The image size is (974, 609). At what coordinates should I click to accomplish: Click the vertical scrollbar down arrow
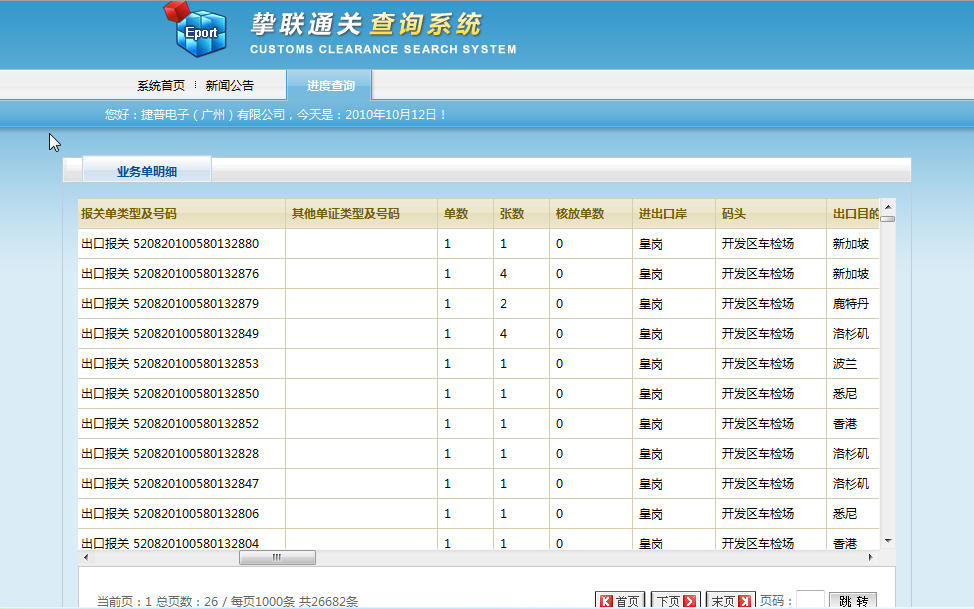pos(887,542)
